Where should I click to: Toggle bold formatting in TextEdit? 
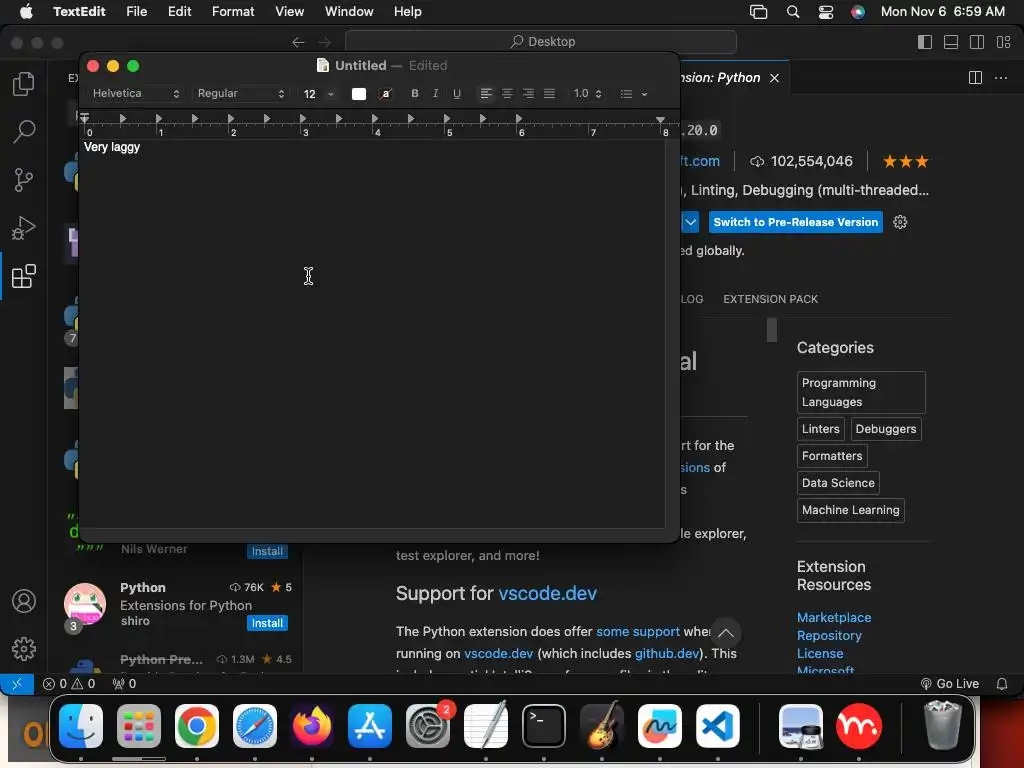pos(415,93)
